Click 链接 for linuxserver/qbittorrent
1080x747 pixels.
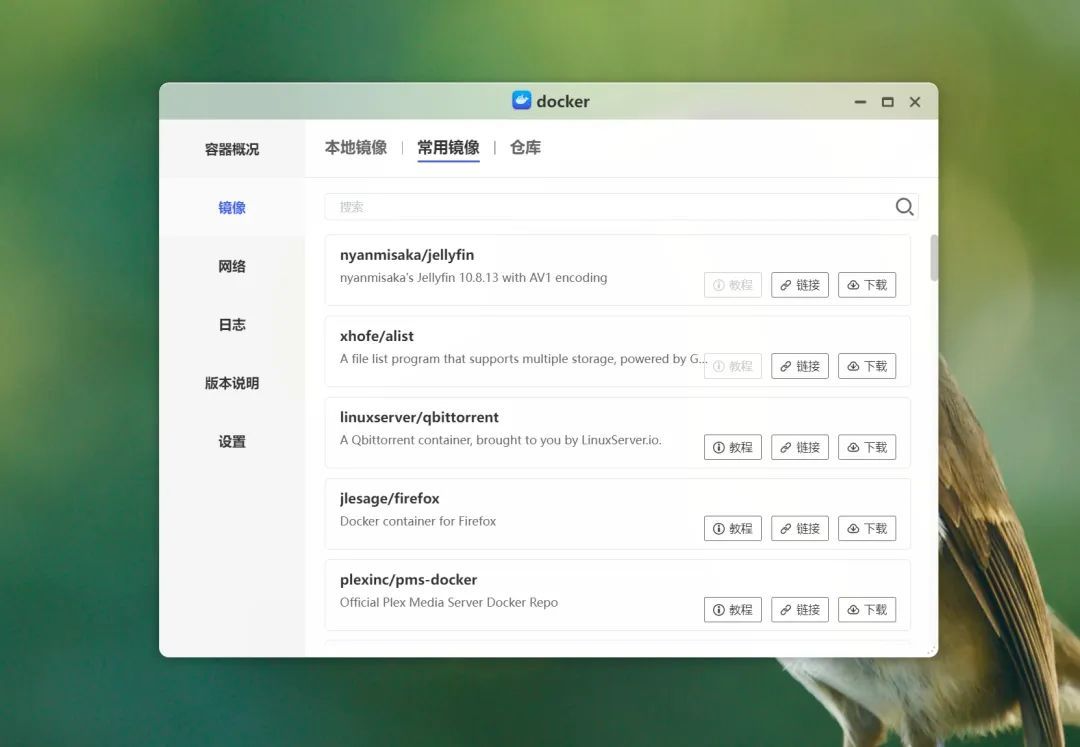coord(800,448)
